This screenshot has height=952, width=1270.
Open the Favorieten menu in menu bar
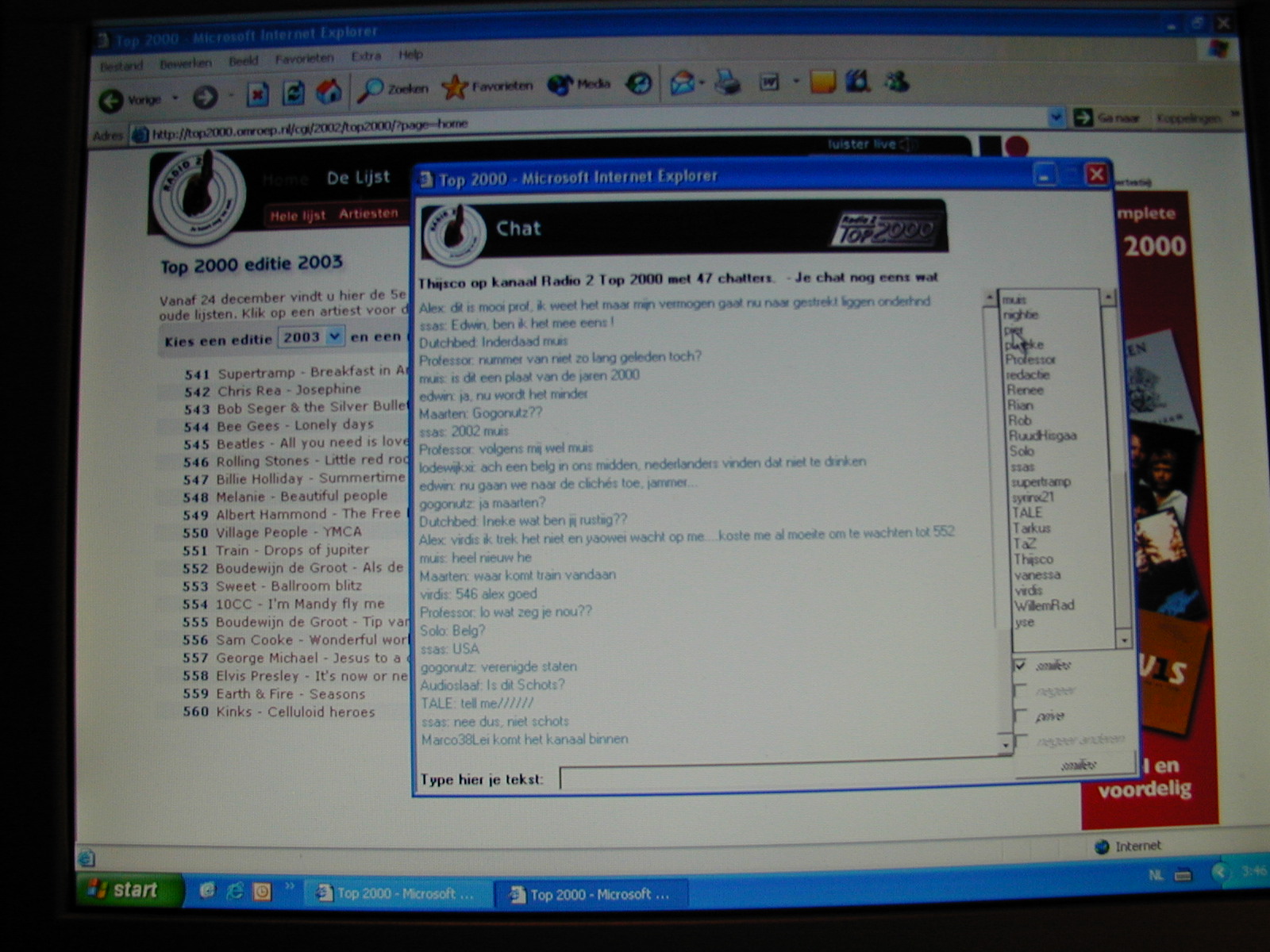(304, 59)
